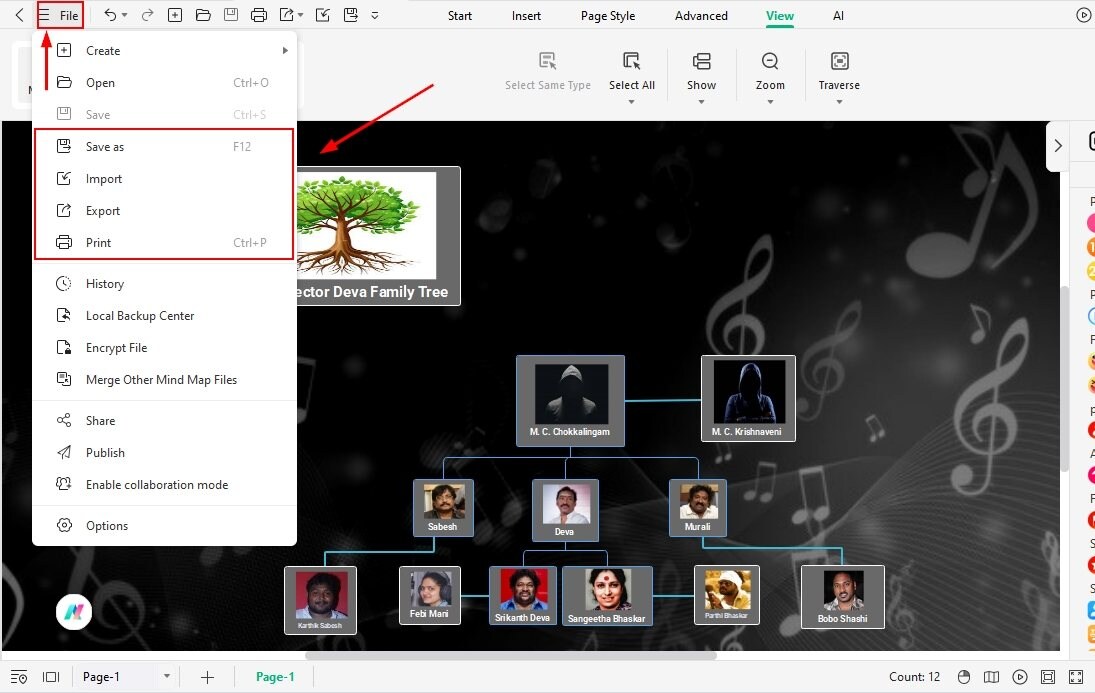Switch to the Insert ribbon tab
The width and height of the screenshot is (1095, 693).
click(526, 15)
